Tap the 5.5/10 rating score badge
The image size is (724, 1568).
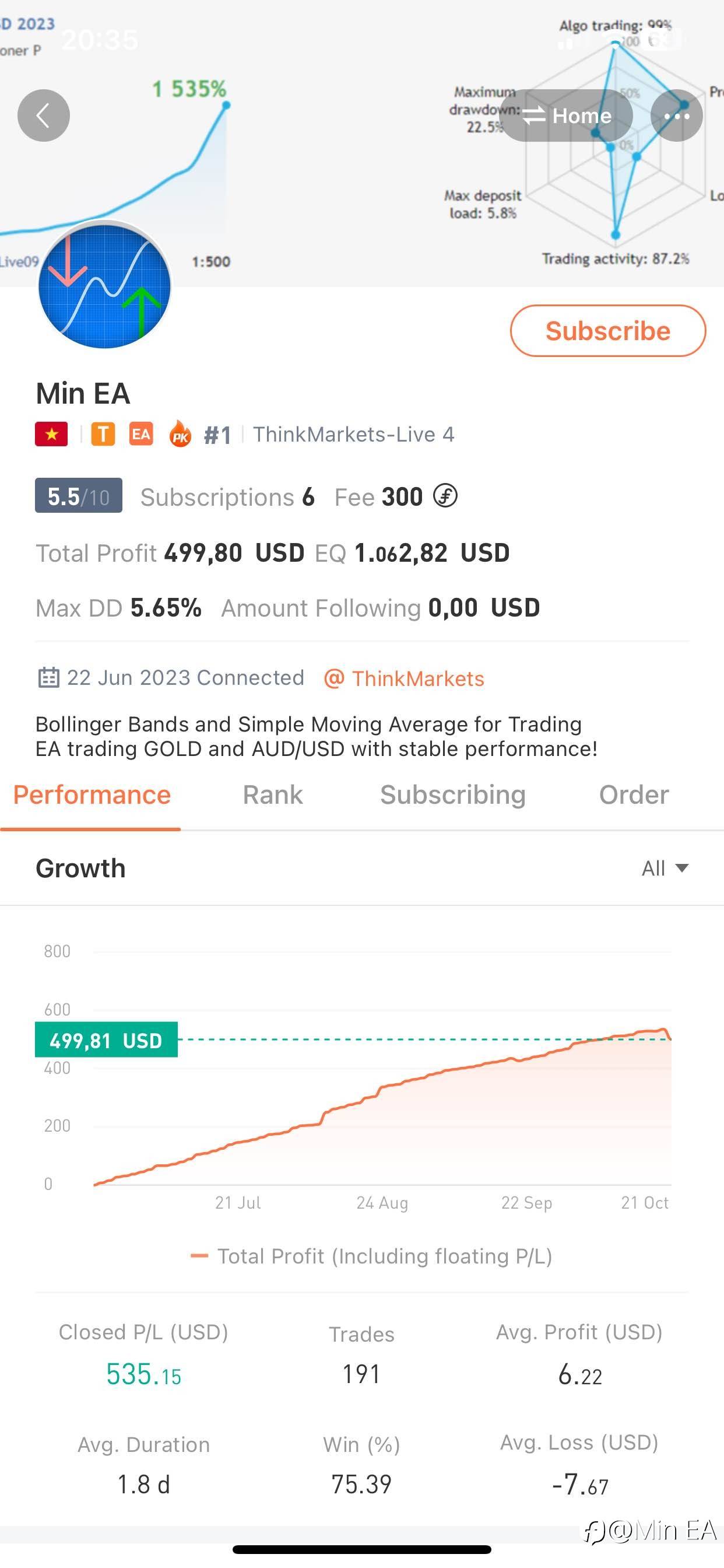pyautogui.click(x=79, y=496)
